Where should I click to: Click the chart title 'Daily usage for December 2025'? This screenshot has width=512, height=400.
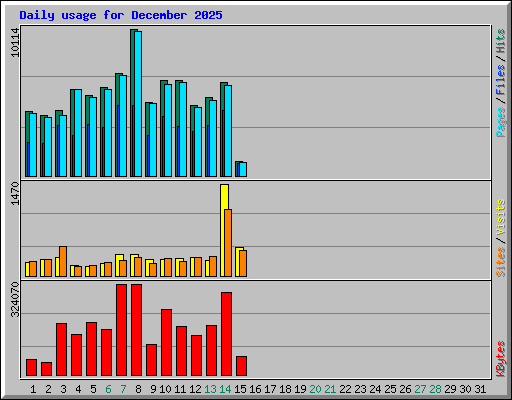coord(121,15)
